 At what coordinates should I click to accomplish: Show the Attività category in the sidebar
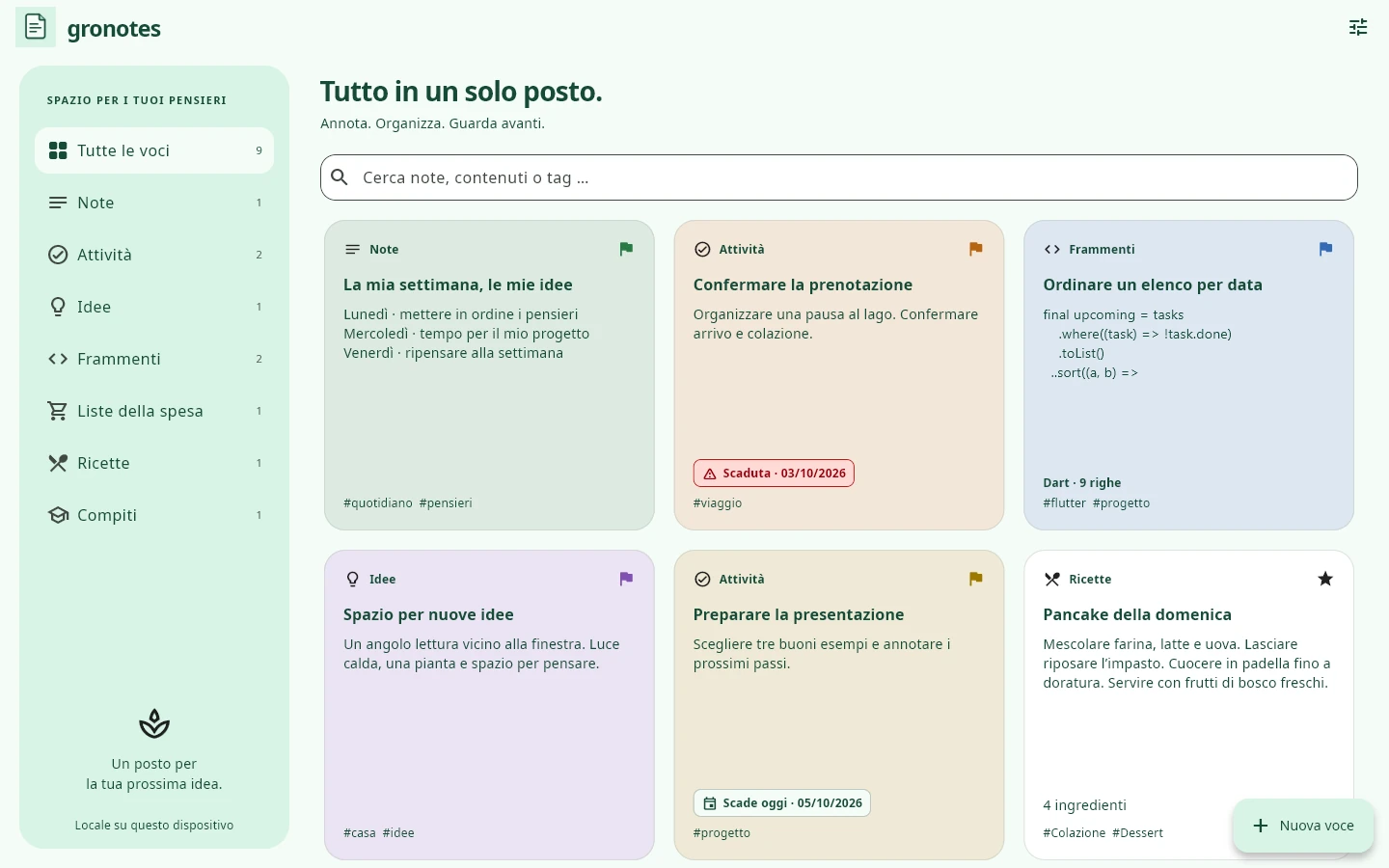(154, 255)
